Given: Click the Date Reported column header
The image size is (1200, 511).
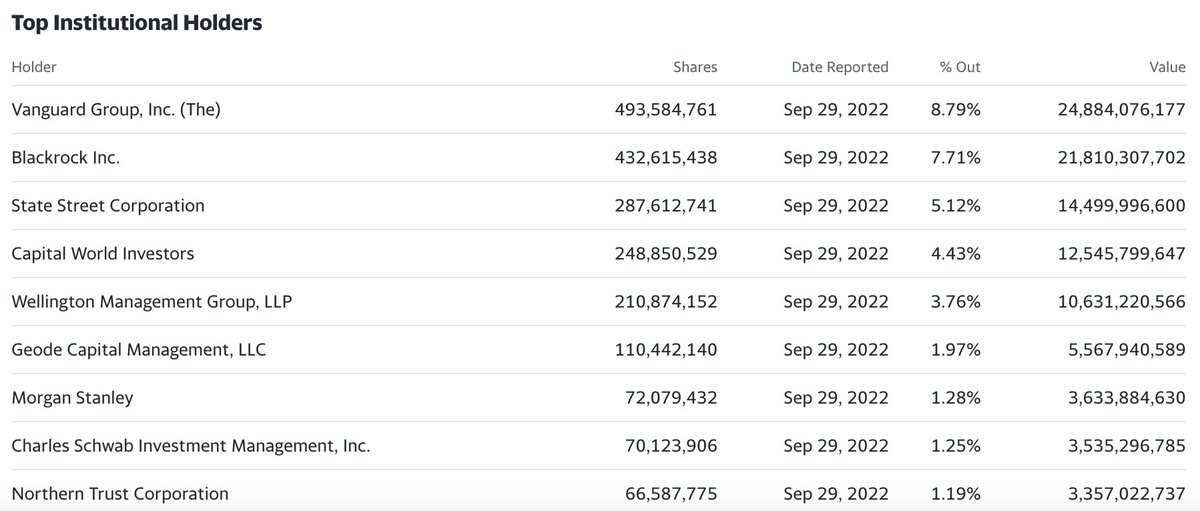Looking at the screenshot, I should (x=840, y=67).
